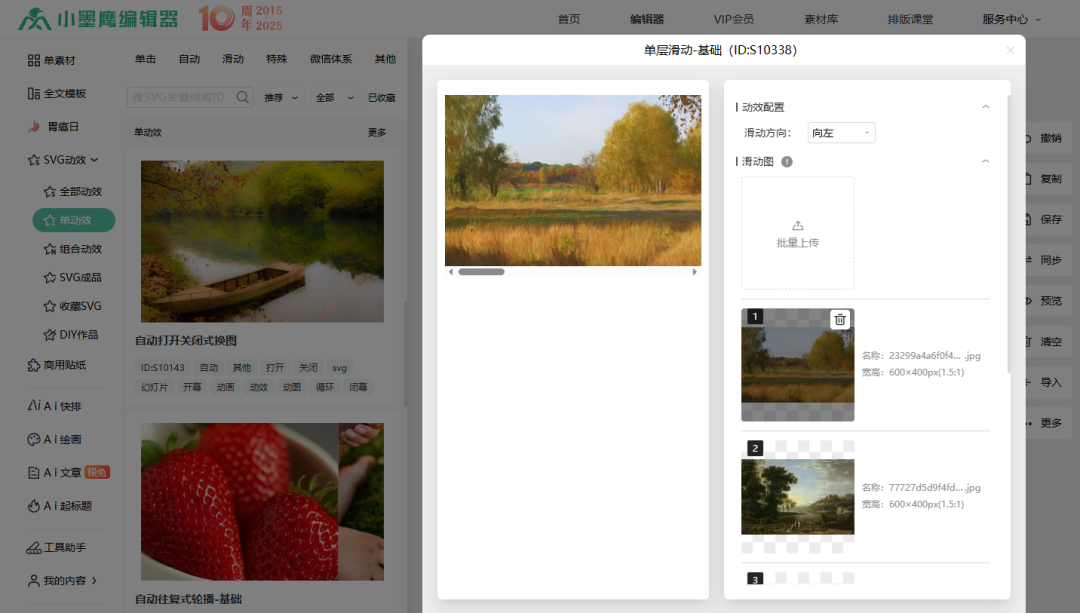Open 商用贴纸 sidebar entry

click(x=56, y=365)
